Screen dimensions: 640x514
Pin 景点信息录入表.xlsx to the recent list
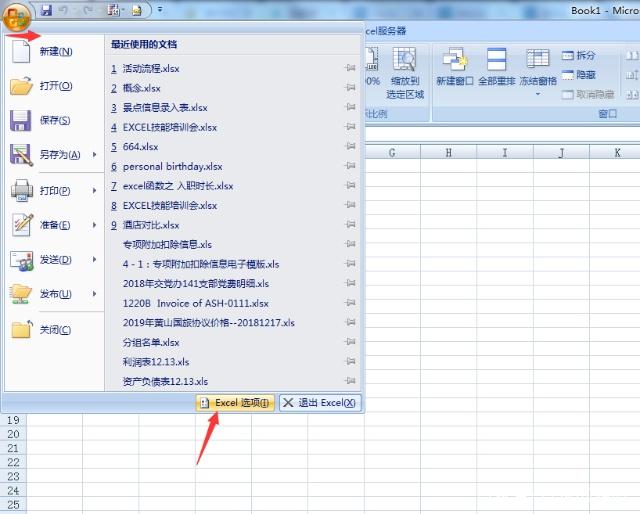(x=350, y=107)
